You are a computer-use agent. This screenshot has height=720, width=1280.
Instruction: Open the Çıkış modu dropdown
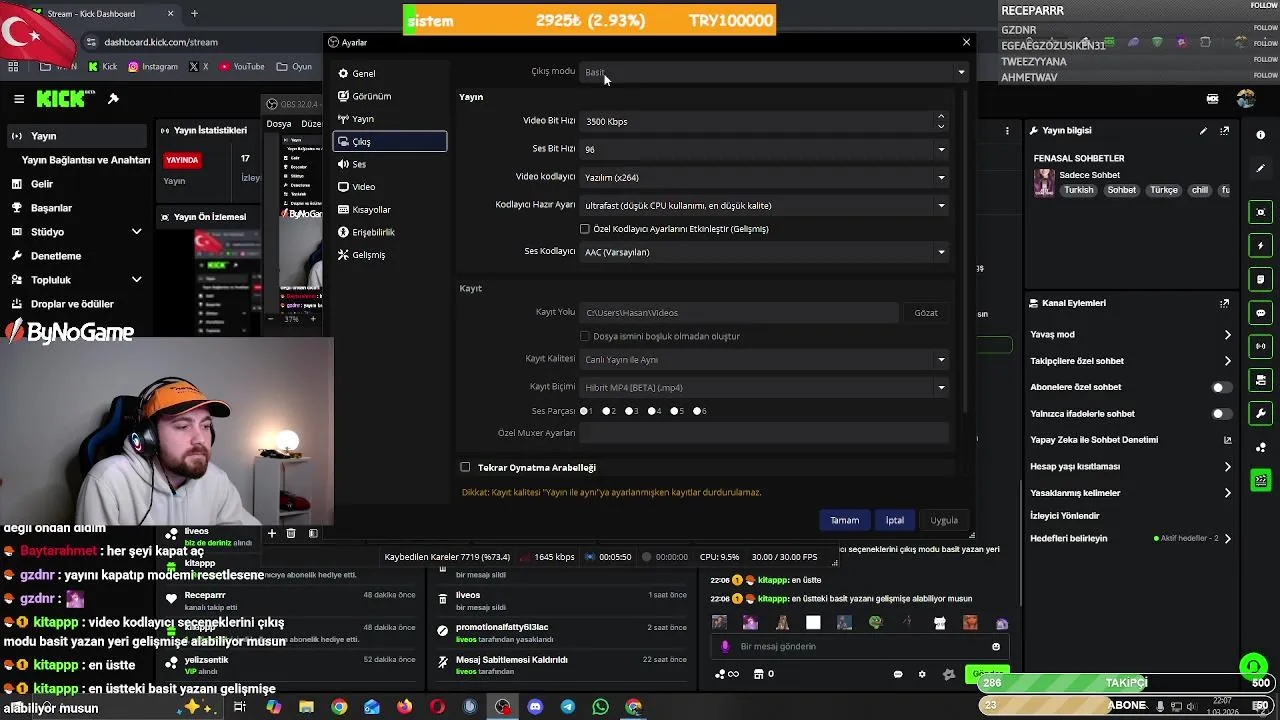[x=774, y=72]
